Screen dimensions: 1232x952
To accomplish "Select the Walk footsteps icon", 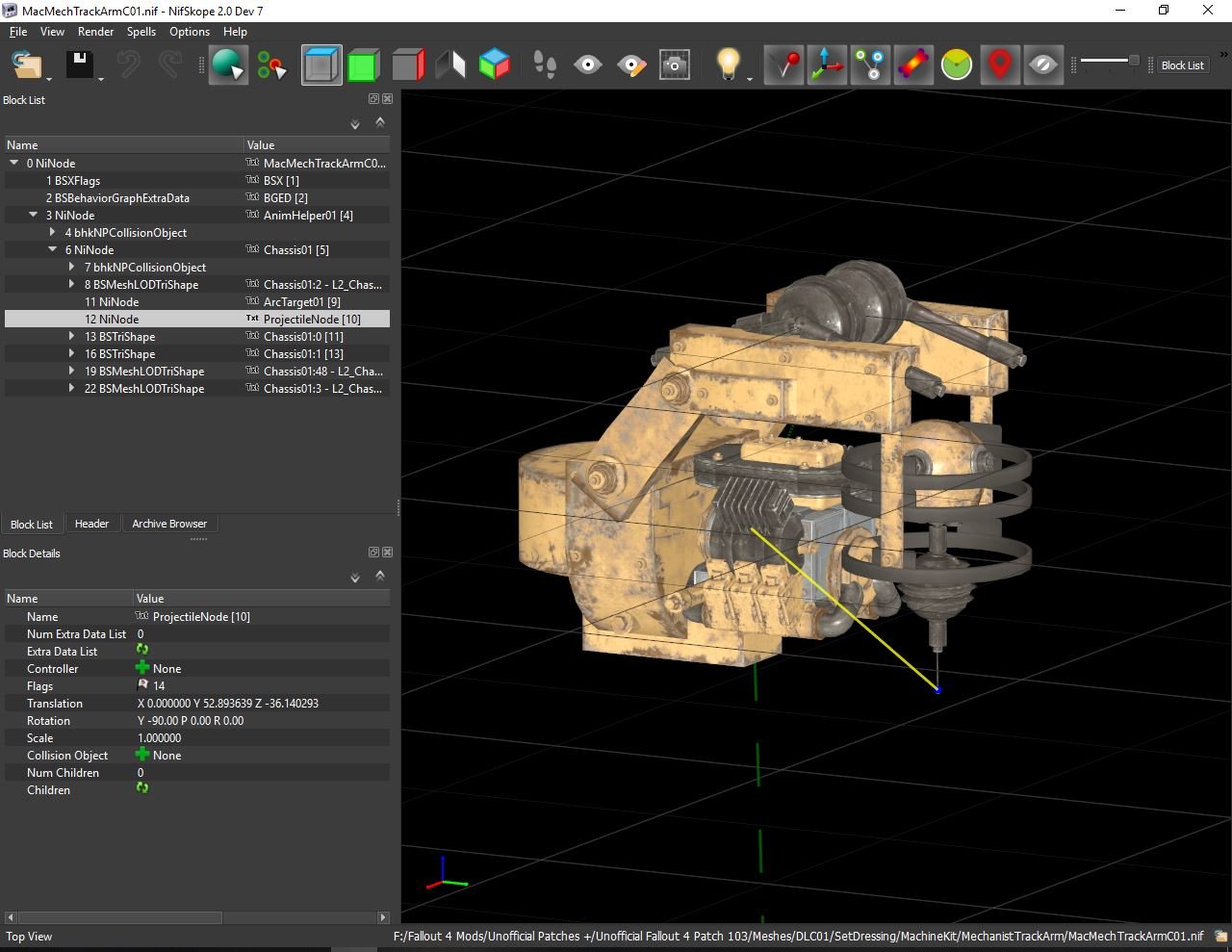I will click(545, 64).
